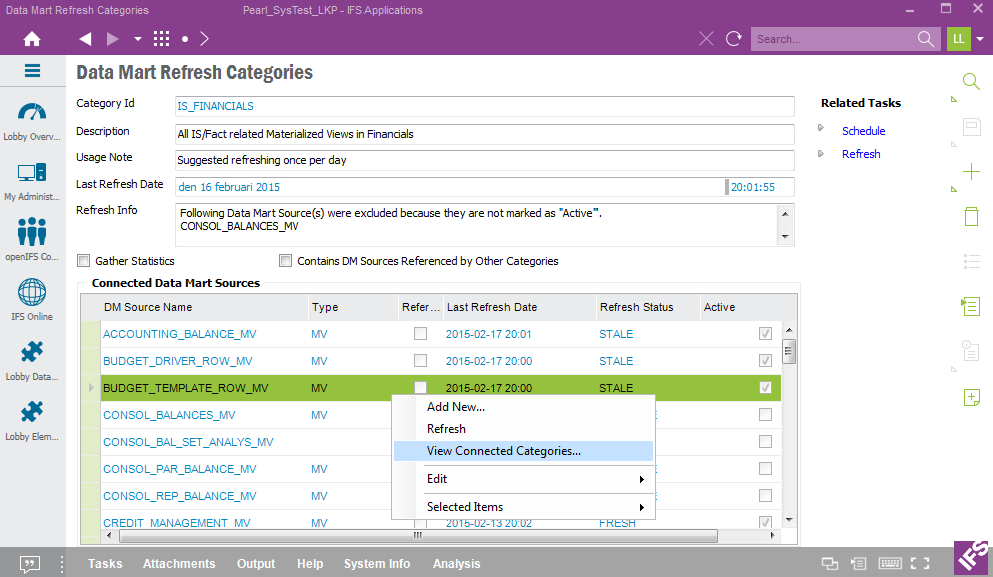Check Contains DM Sources Referenced by Other Categories
This screenshot has height=577, width=993.
[x=286, y=261]
